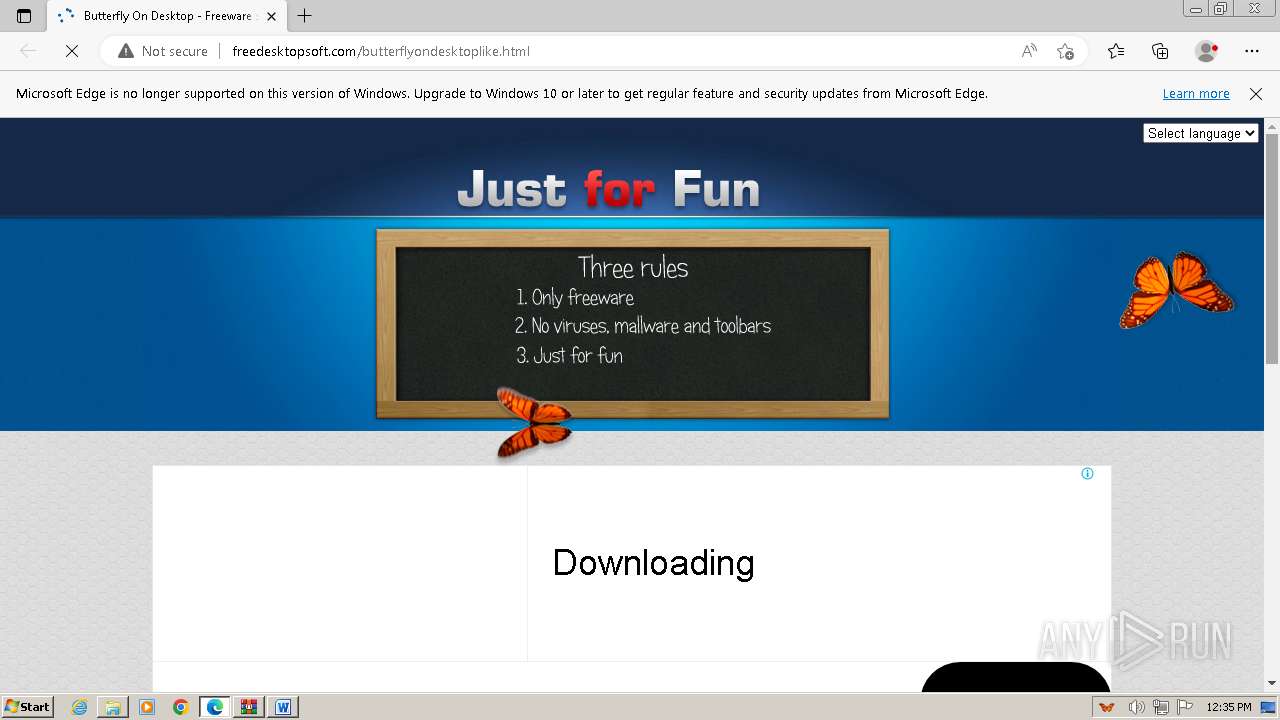The width and height of the screenshot is (1280, 720).
Task: Open a new browser tab
Action: 305,16
